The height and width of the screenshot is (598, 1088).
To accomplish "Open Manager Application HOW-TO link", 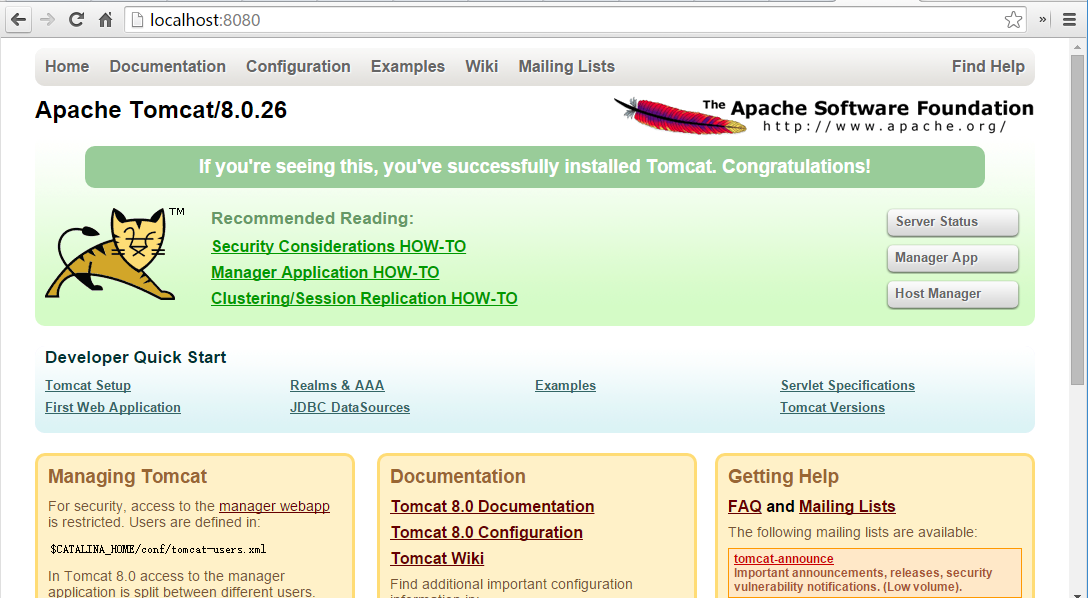I will coord(325,273).
